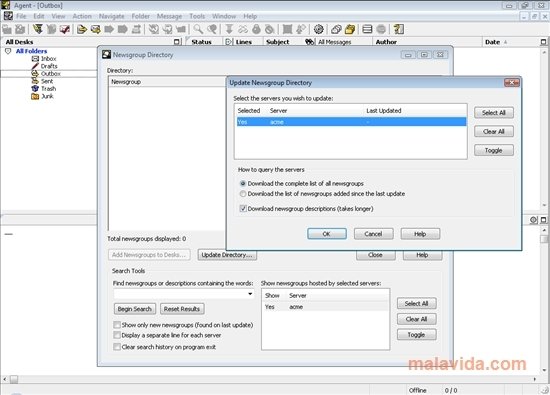Open the Tools menu
The height and width of the screenshot is (395, 550).
197,16
